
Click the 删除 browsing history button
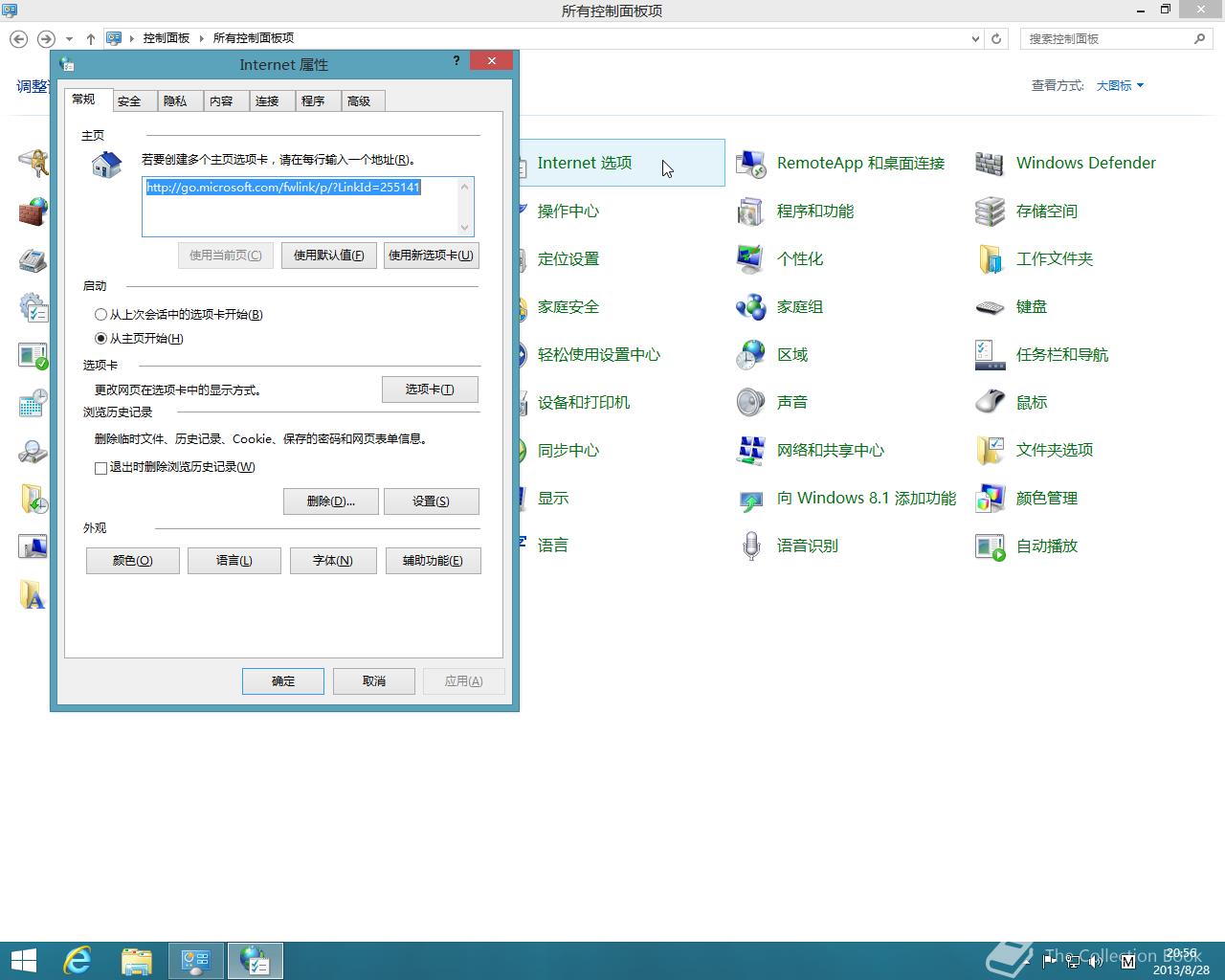330,501
